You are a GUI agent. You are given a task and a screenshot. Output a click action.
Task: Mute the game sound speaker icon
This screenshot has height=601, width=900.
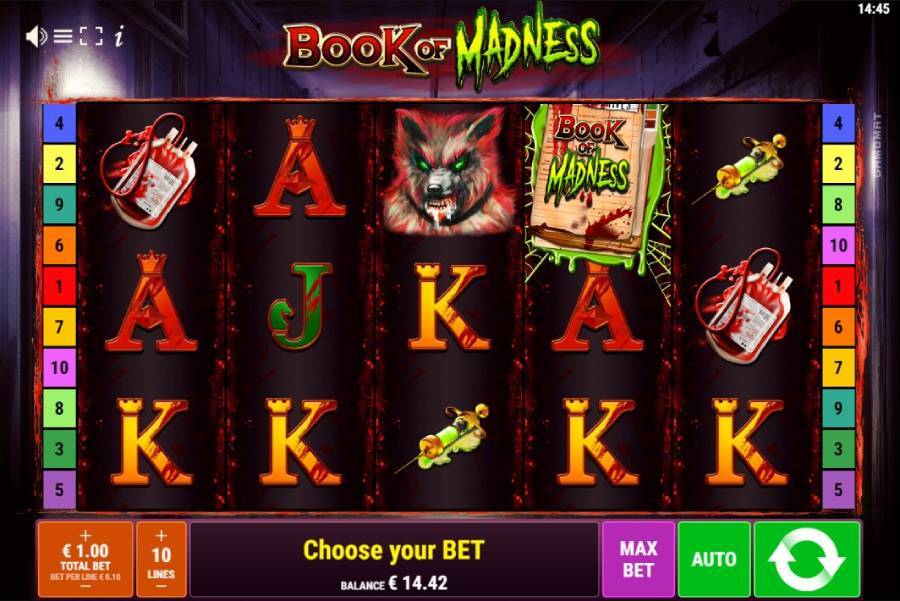[x=37, y=37]
